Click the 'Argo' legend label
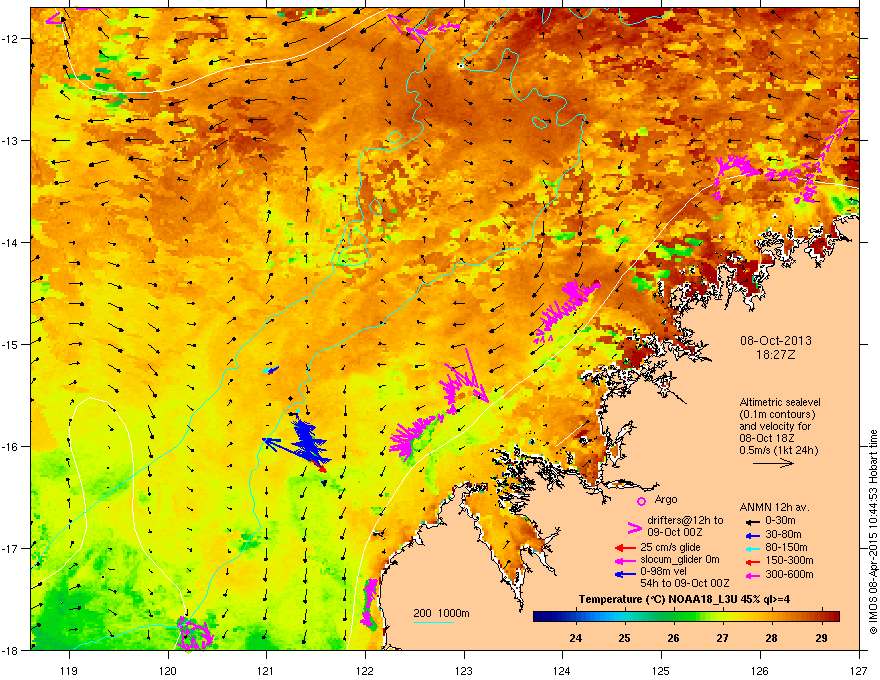 [x=666, y=499]
